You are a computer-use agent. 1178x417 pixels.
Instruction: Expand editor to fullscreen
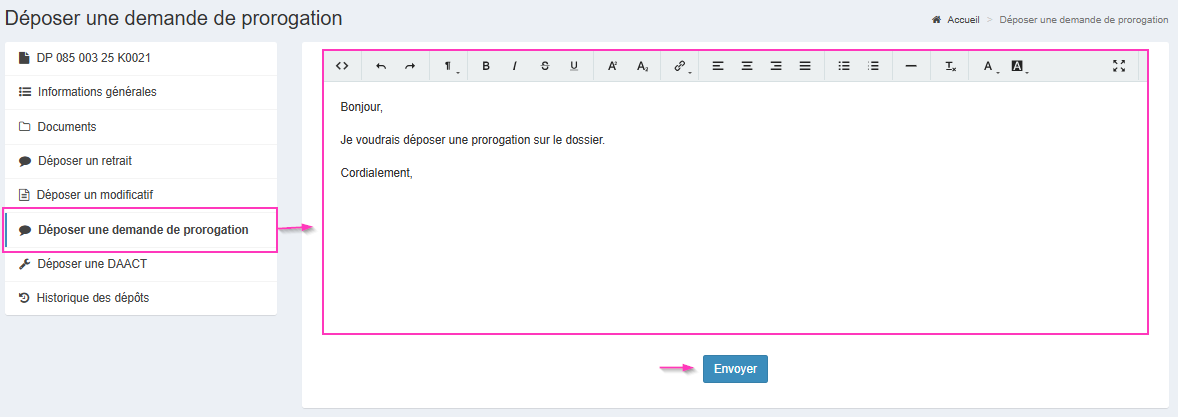(1119, 66)
